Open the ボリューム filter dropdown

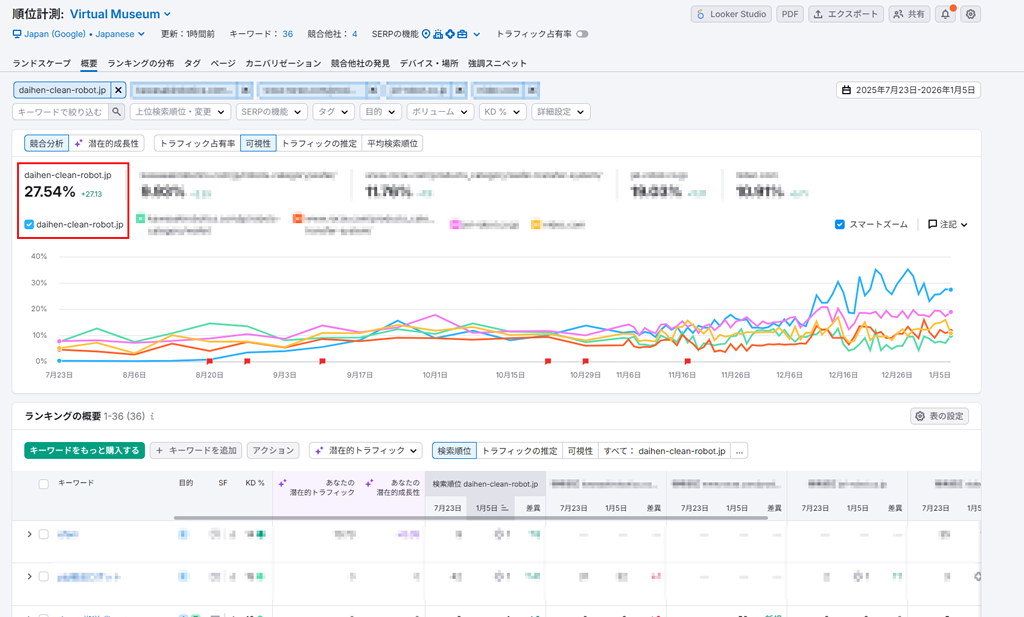click(439, 112)
